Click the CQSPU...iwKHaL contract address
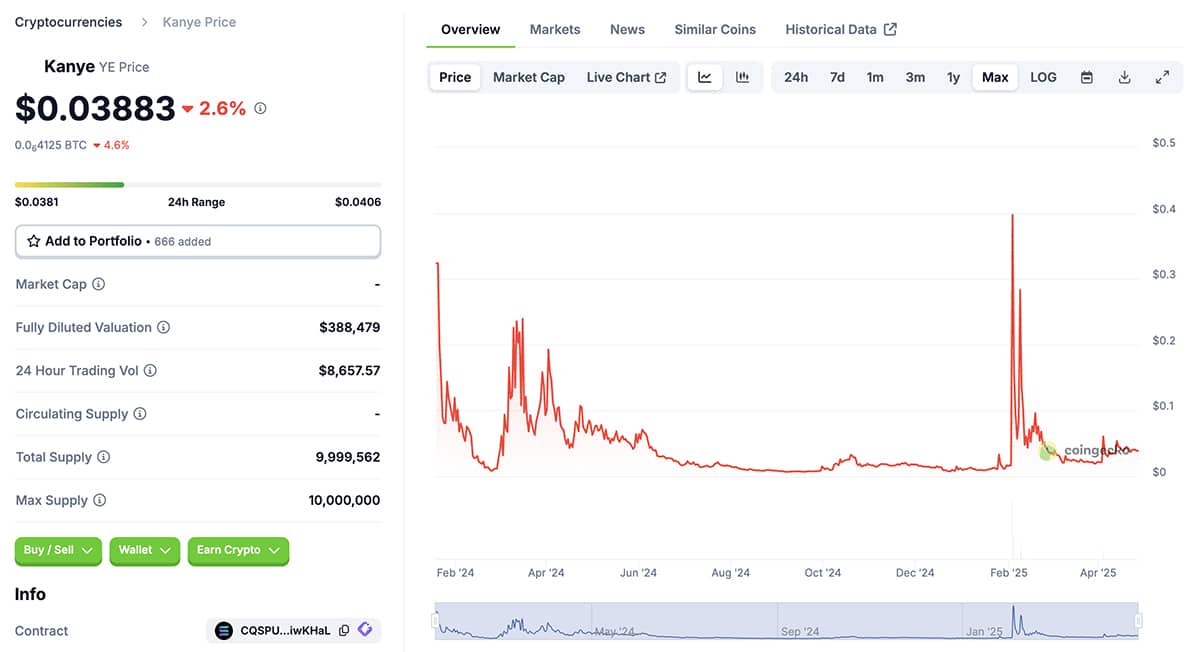 coord(285,631)
